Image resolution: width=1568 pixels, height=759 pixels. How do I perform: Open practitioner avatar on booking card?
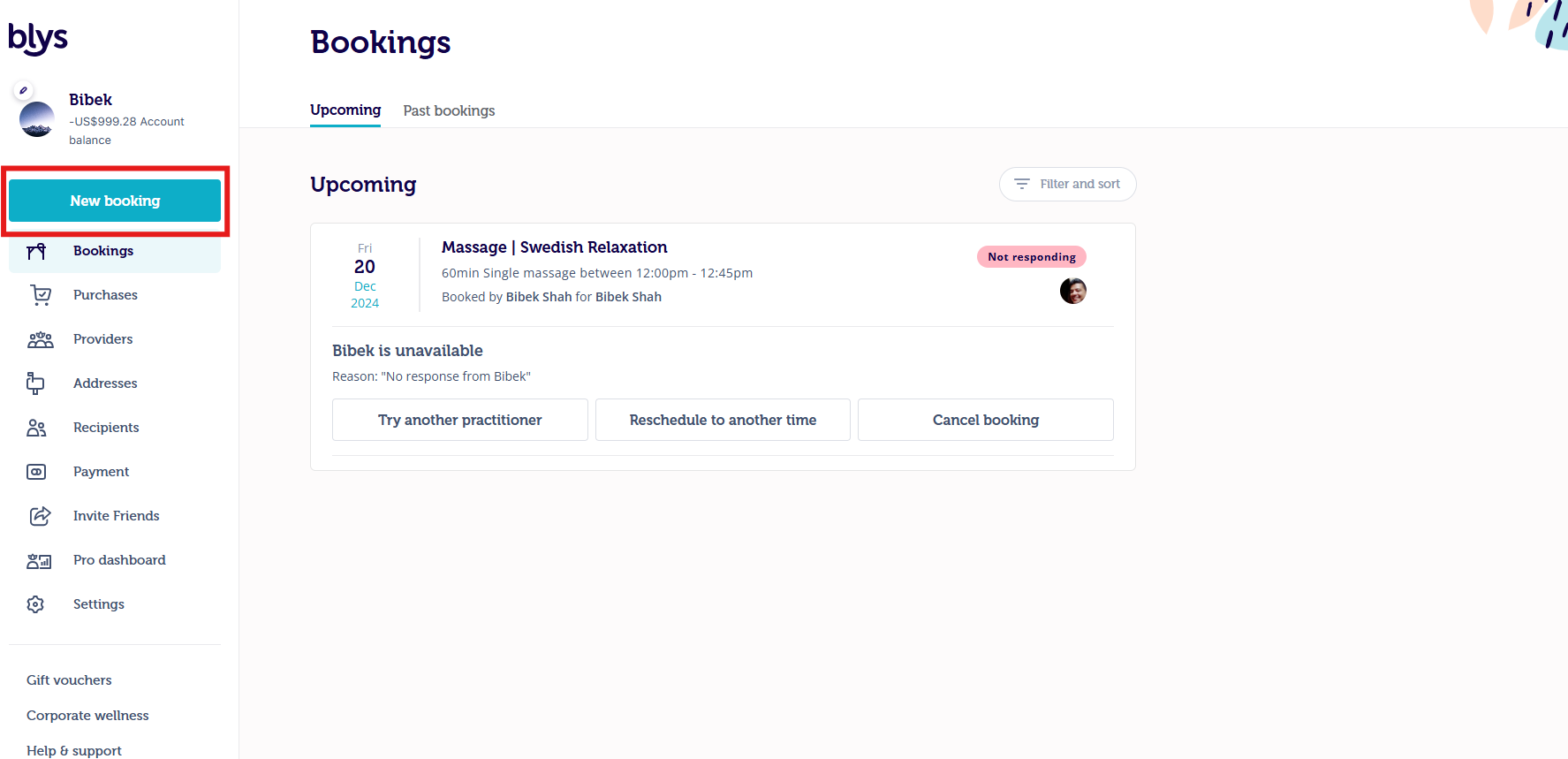click(x=1073, y=291)
